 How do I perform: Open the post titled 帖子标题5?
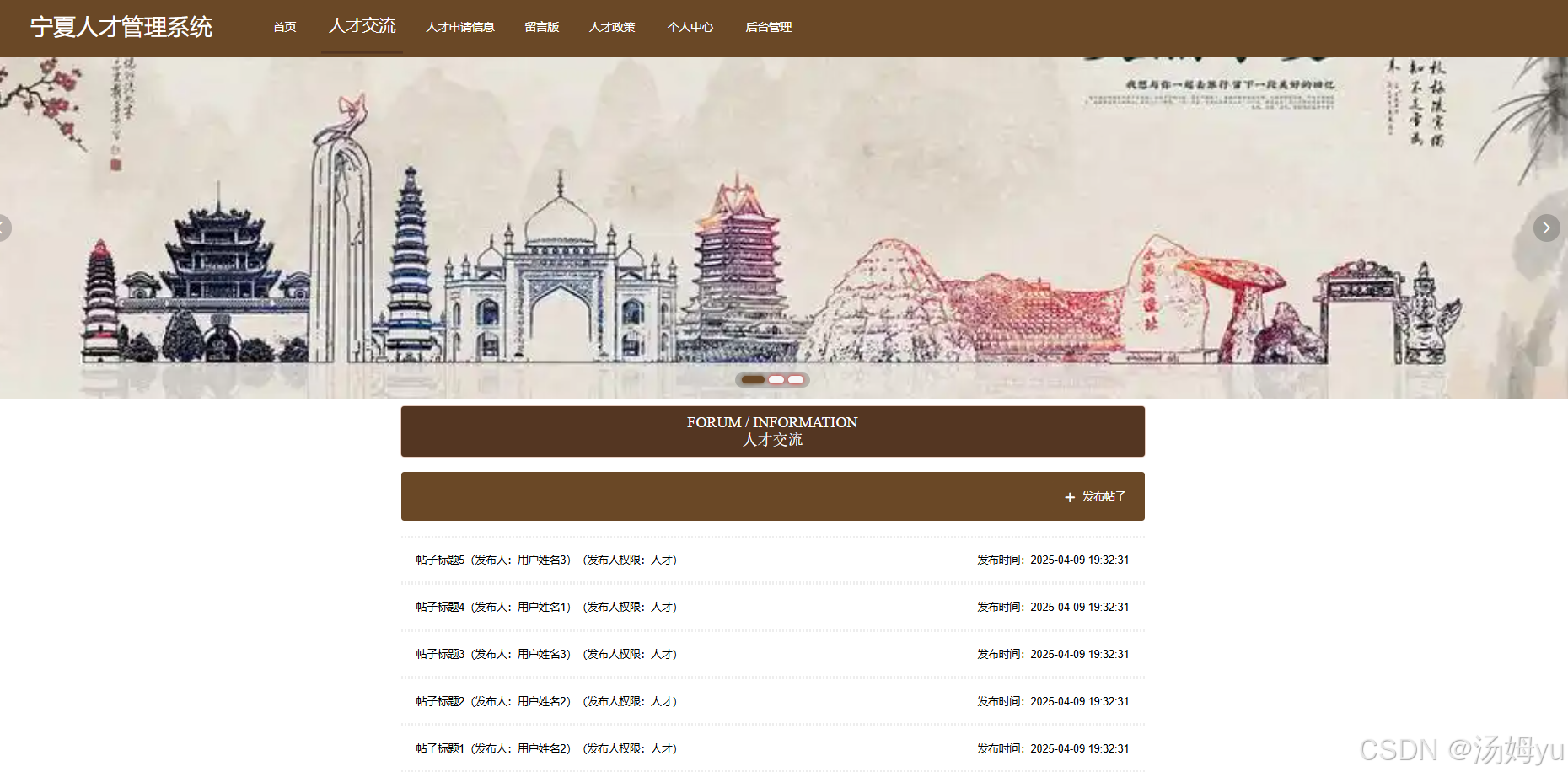click(x=440, y=560)
